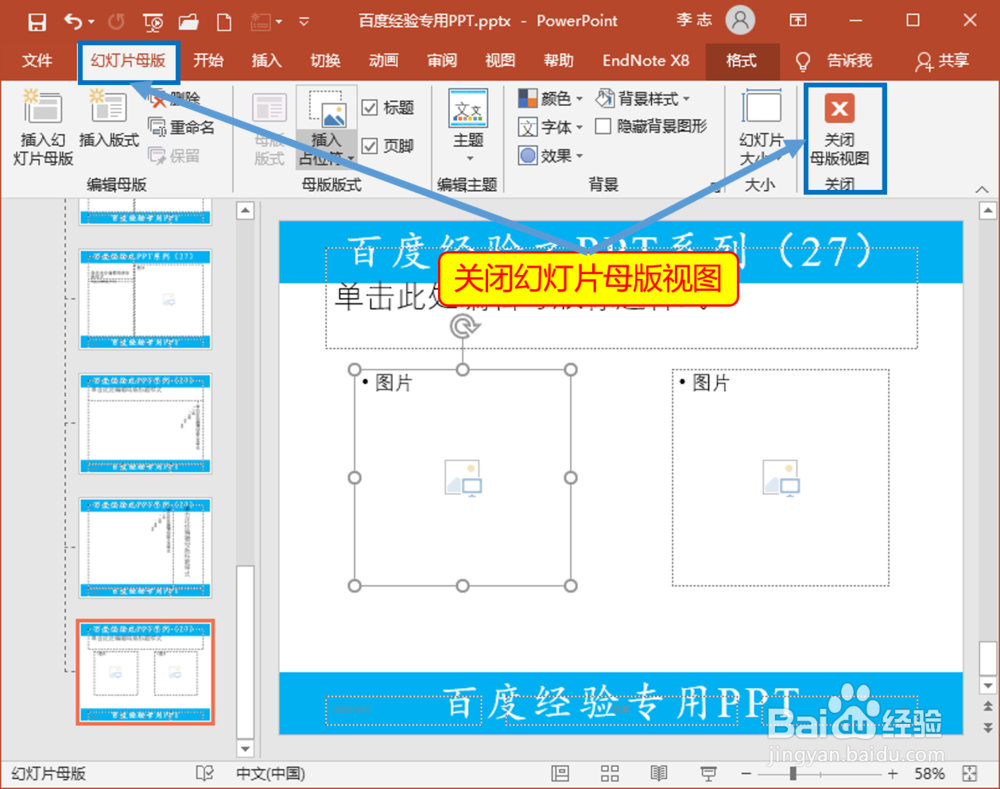This screenshot has height=789, width=1000.
Task: Click the Redo icon
Action: pyautogui.click(x=116, y=22)
